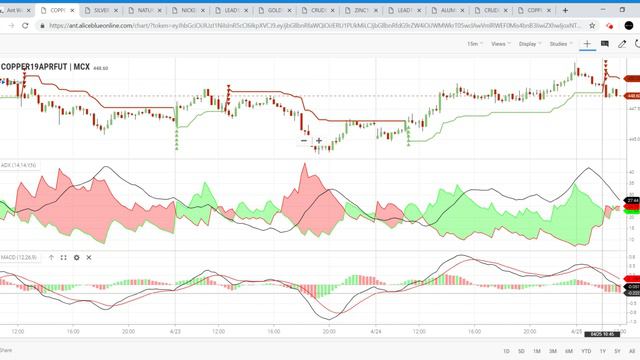Select the crosshair tool in the chart toolbar
The height and width of the screenshot is (360, 640).
click(x=587, y=44)
